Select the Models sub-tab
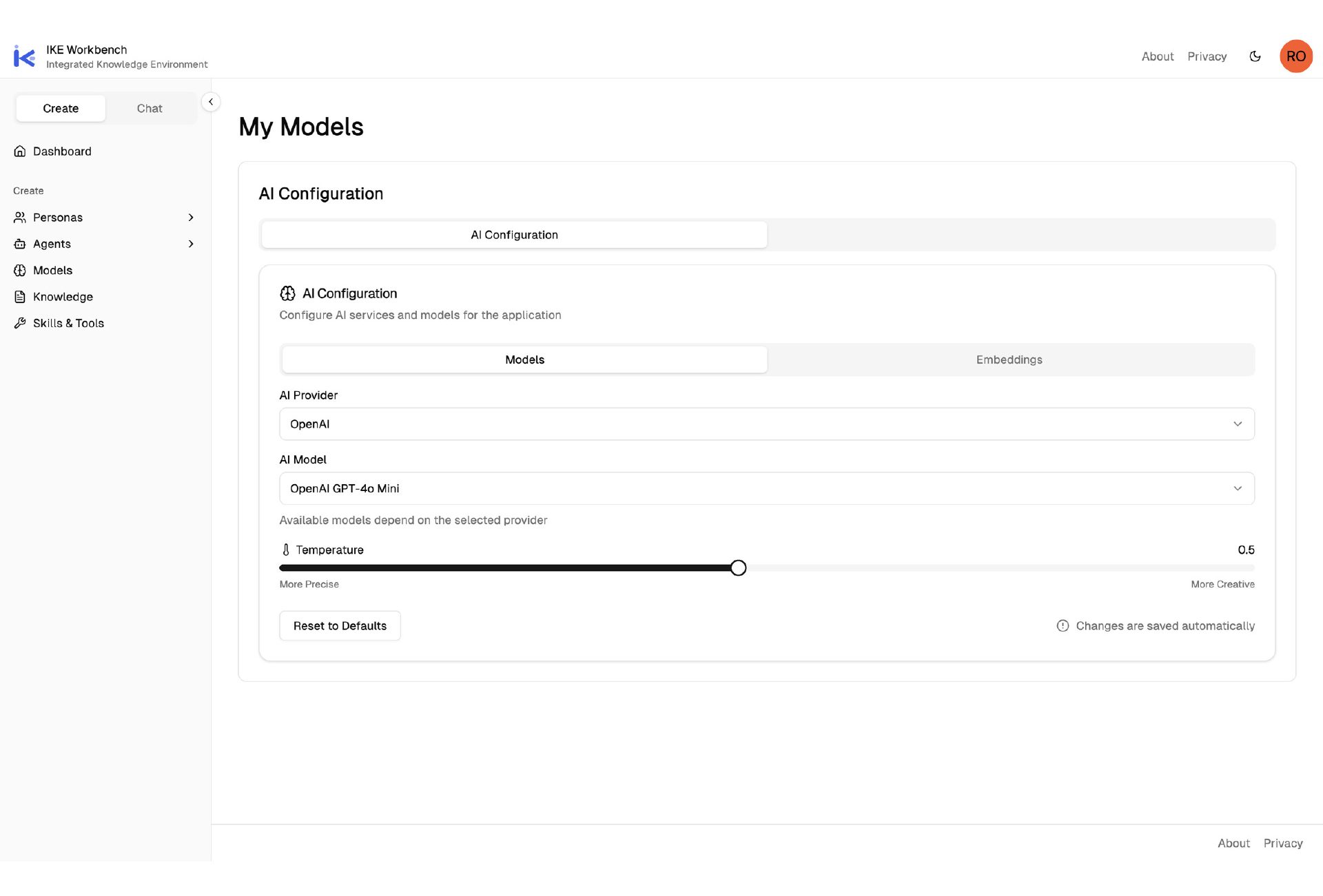Viewport: 1323px width, 896px height. pos(524,360)
